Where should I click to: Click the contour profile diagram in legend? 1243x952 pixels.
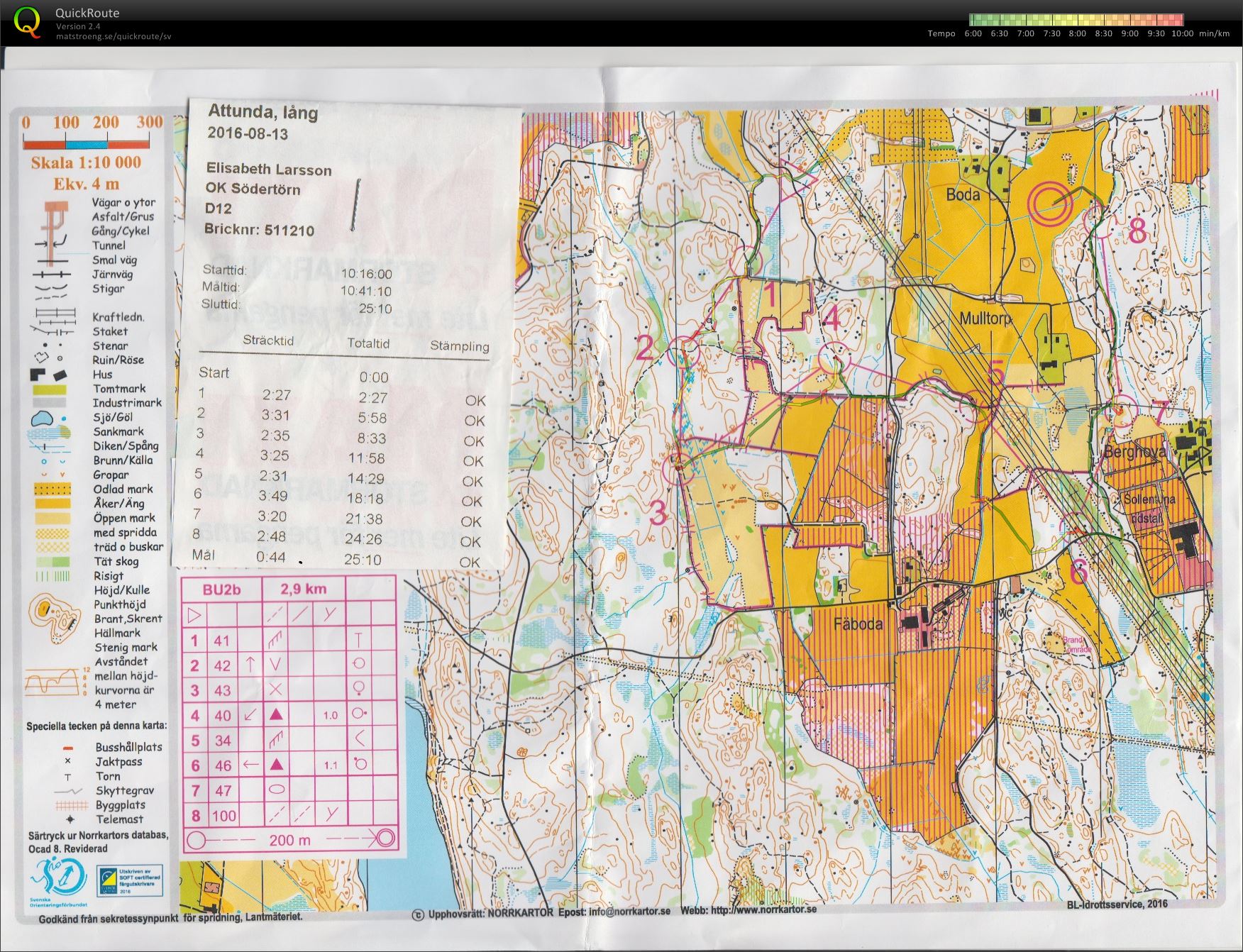tap(55, 682)
